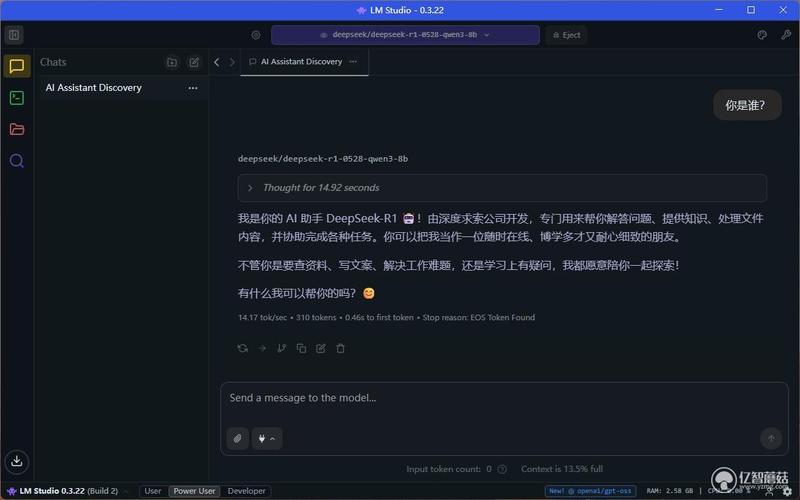Click the user message bubble 你是谁?
The height and width of the screenshot is (500, 800).
(x=747, y=105)
